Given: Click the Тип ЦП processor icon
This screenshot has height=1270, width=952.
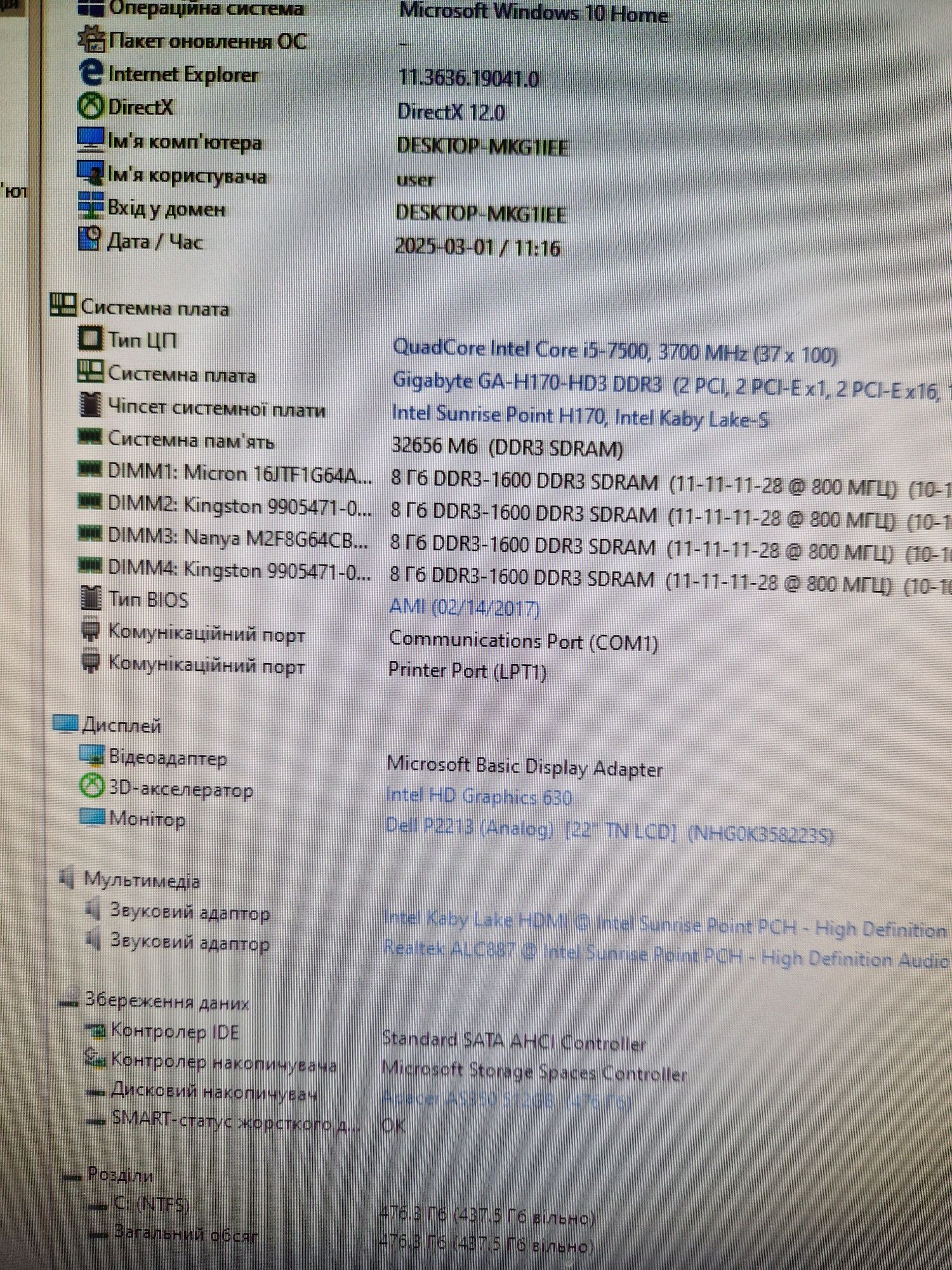Looking at the screenshot, I should click(x=89, y=338).
